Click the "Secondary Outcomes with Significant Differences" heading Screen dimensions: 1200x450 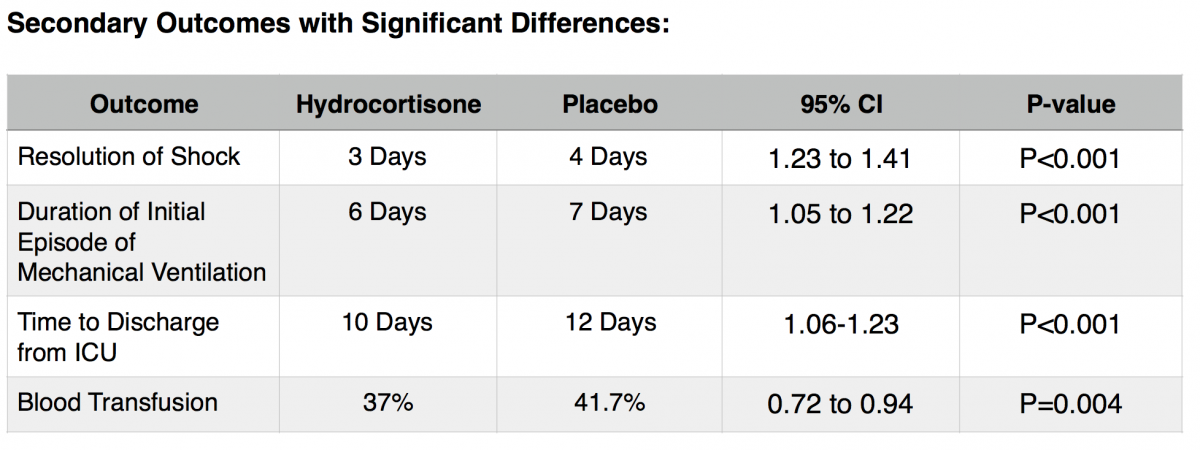pyautogui.click(x=338, y=24)
